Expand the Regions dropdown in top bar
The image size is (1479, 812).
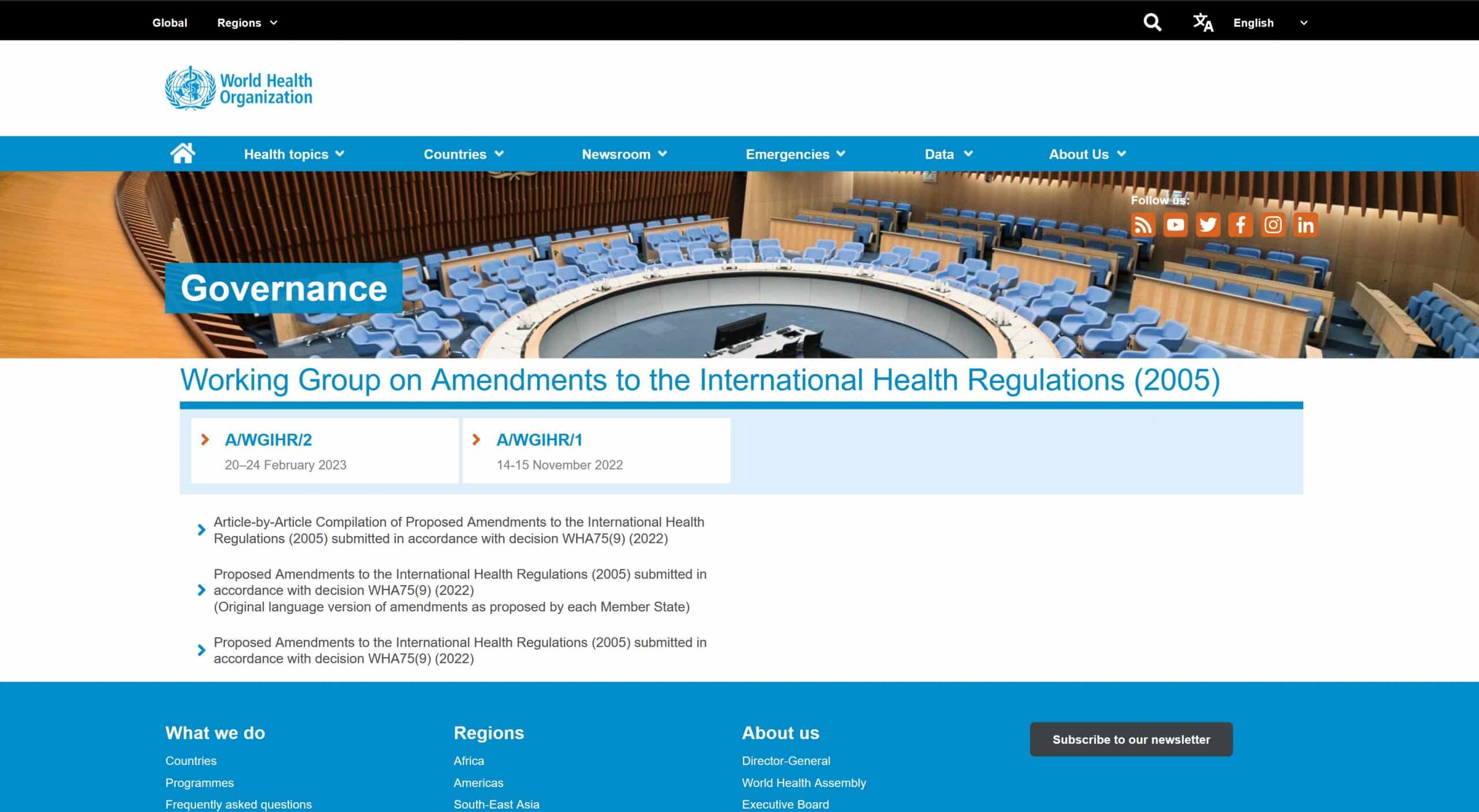coord(247,23)
